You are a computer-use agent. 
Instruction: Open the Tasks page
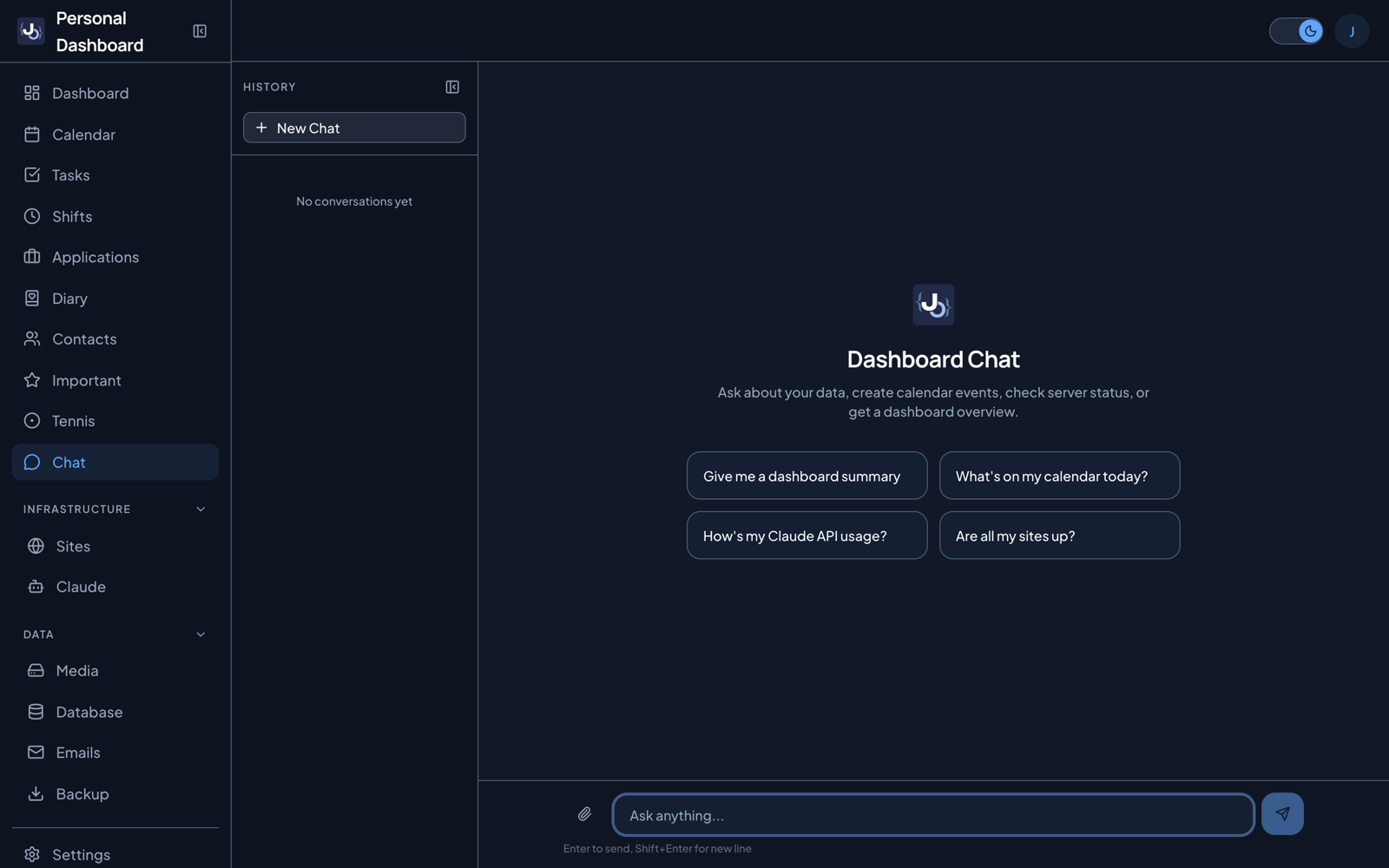(115, 175)
